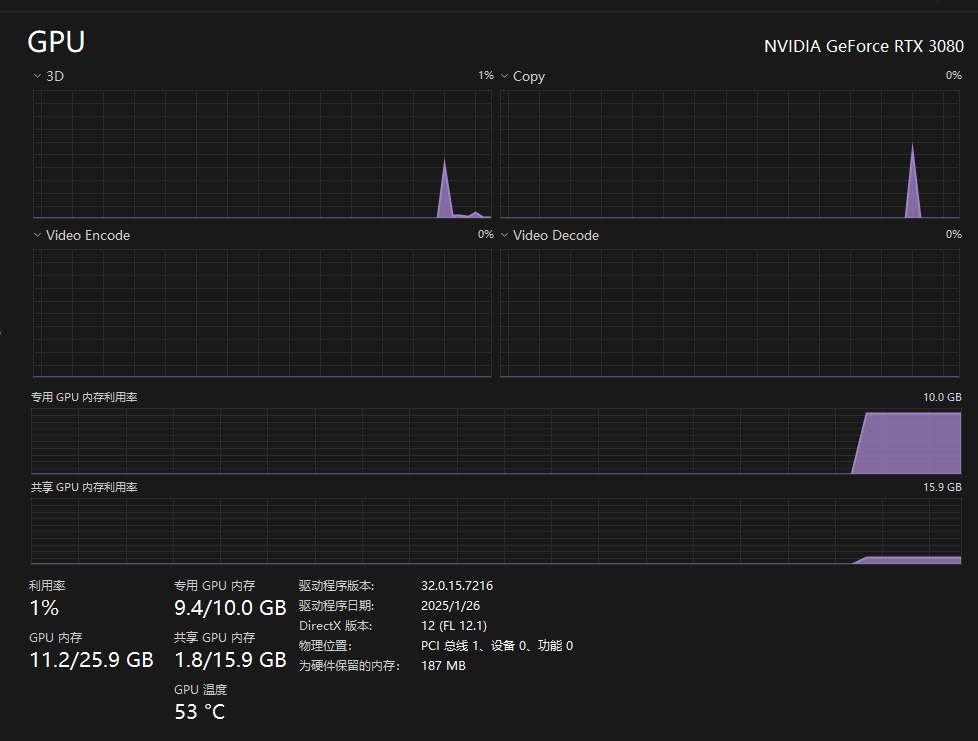Image resolution: width=978 pixels, height=741 pixels.
Task: Select the 11.2/25.9 GB GPU memory value
Action: [x=91, y=659]
